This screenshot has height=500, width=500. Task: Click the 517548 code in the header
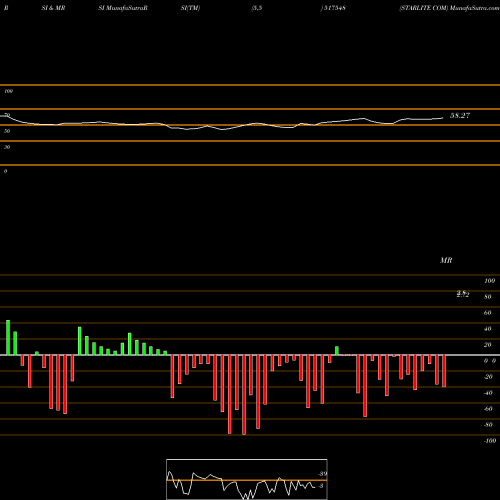[334, 8]
